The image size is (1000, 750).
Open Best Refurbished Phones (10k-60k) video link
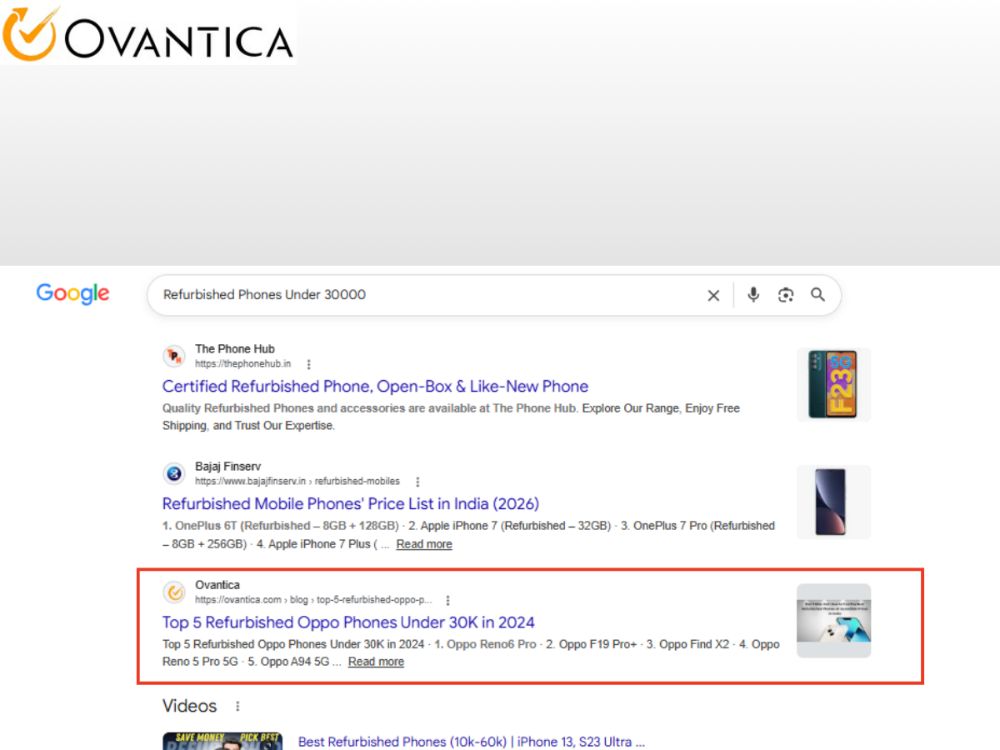[x=471, y=742]
